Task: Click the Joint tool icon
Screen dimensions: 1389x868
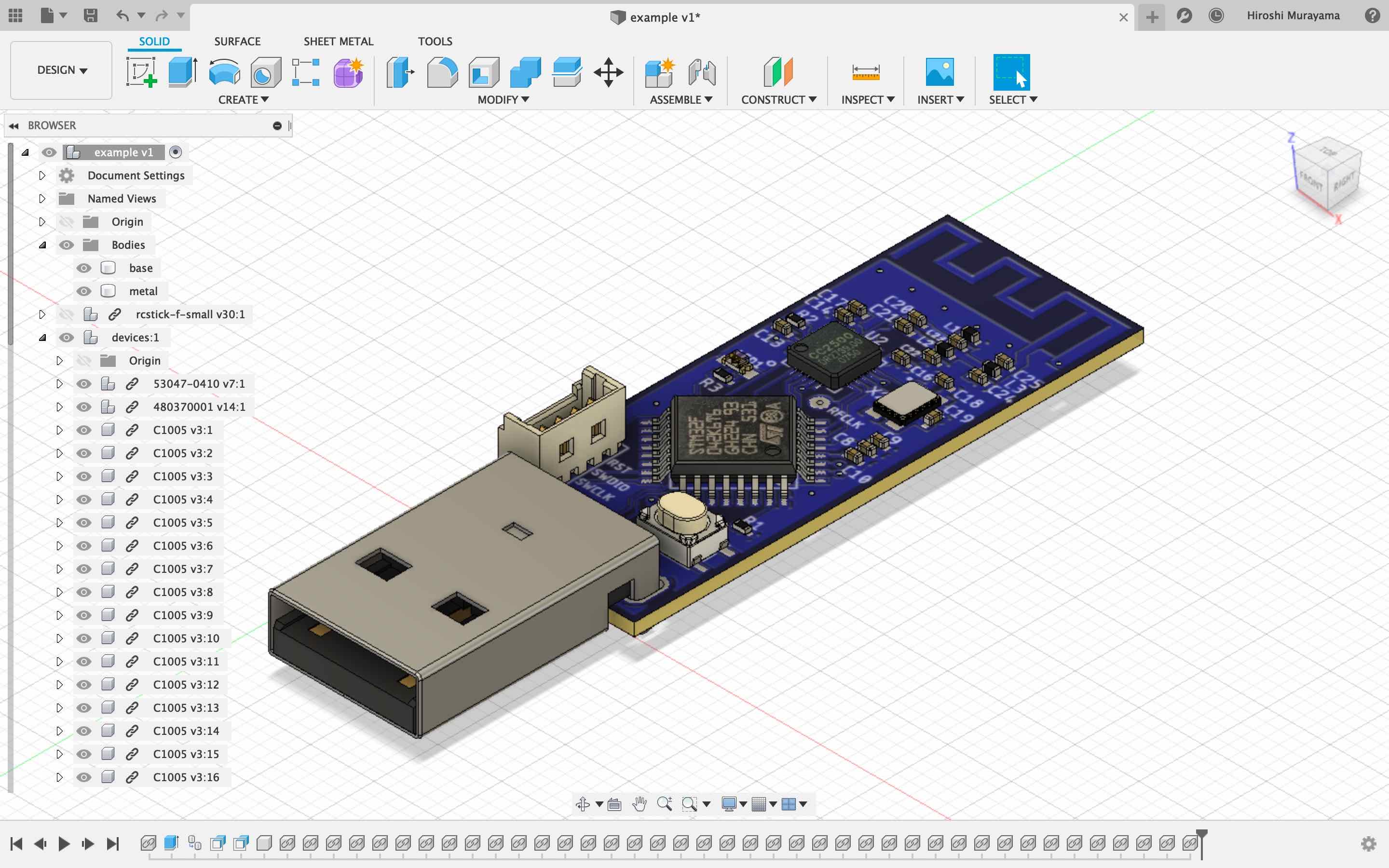Action: (x=701, y=72)
